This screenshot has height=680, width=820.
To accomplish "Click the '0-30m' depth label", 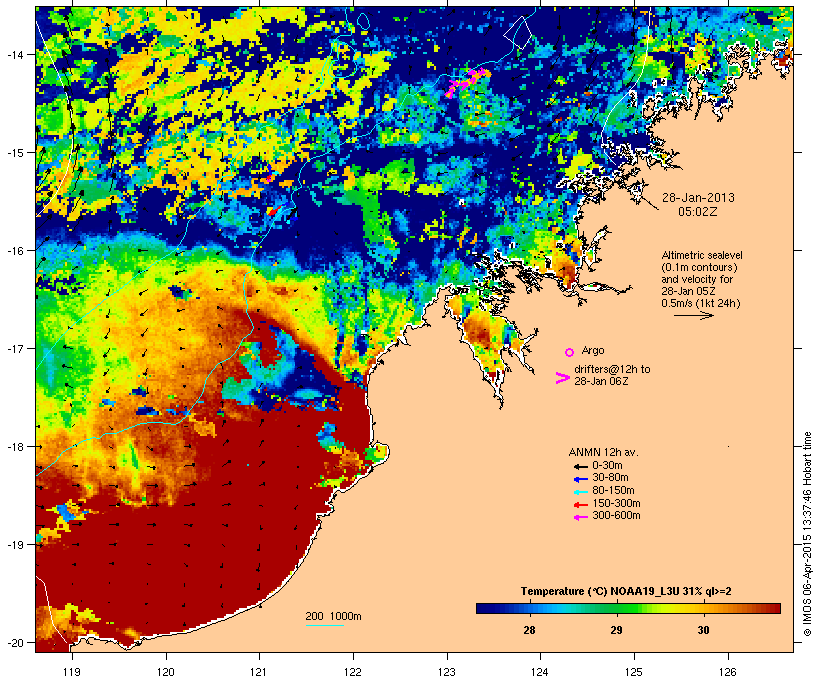I will pyautogui.click(x=607, y=466).
